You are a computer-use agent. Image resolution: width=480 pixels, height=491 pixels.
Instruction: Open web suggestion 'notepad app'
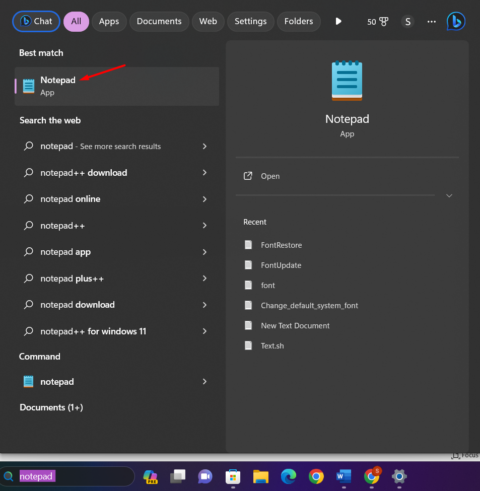click(x=65, y=252)
